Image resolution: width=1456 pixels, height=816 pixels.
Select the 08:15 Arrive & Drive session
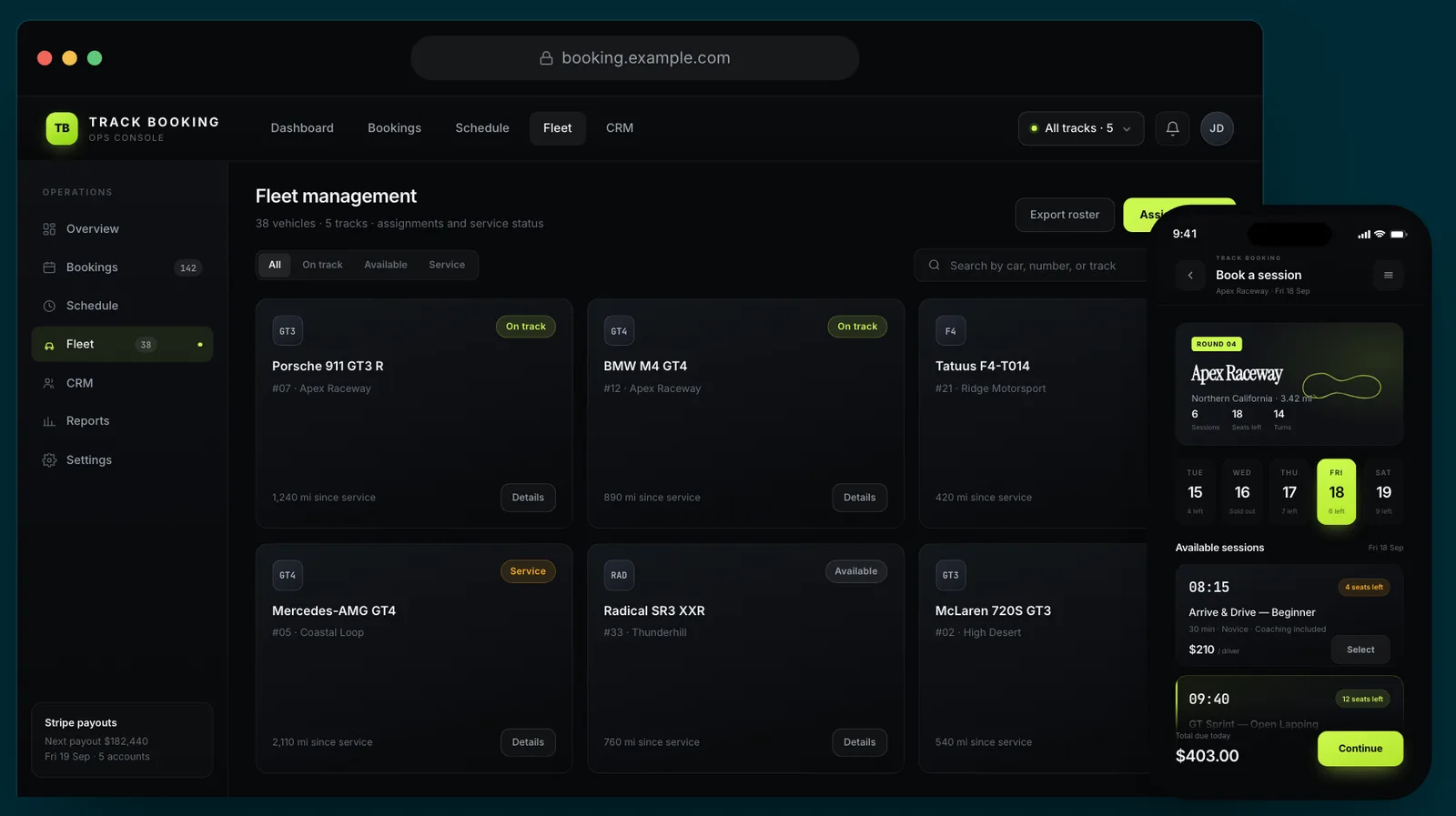coord(1360,650)
